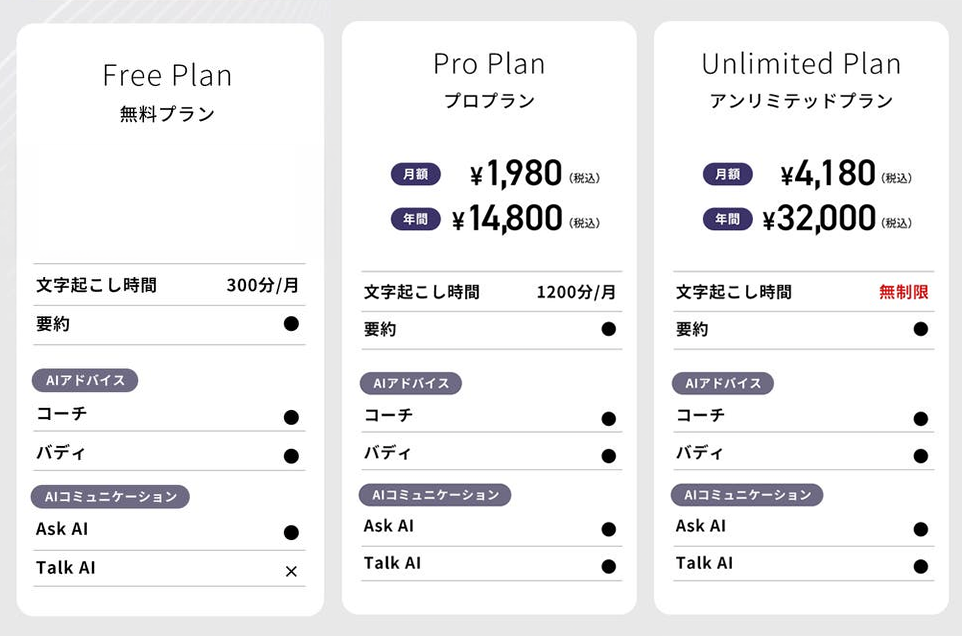Select the Pro Plan 年間 badge
The image size is (962, 636).
[415, 219]
